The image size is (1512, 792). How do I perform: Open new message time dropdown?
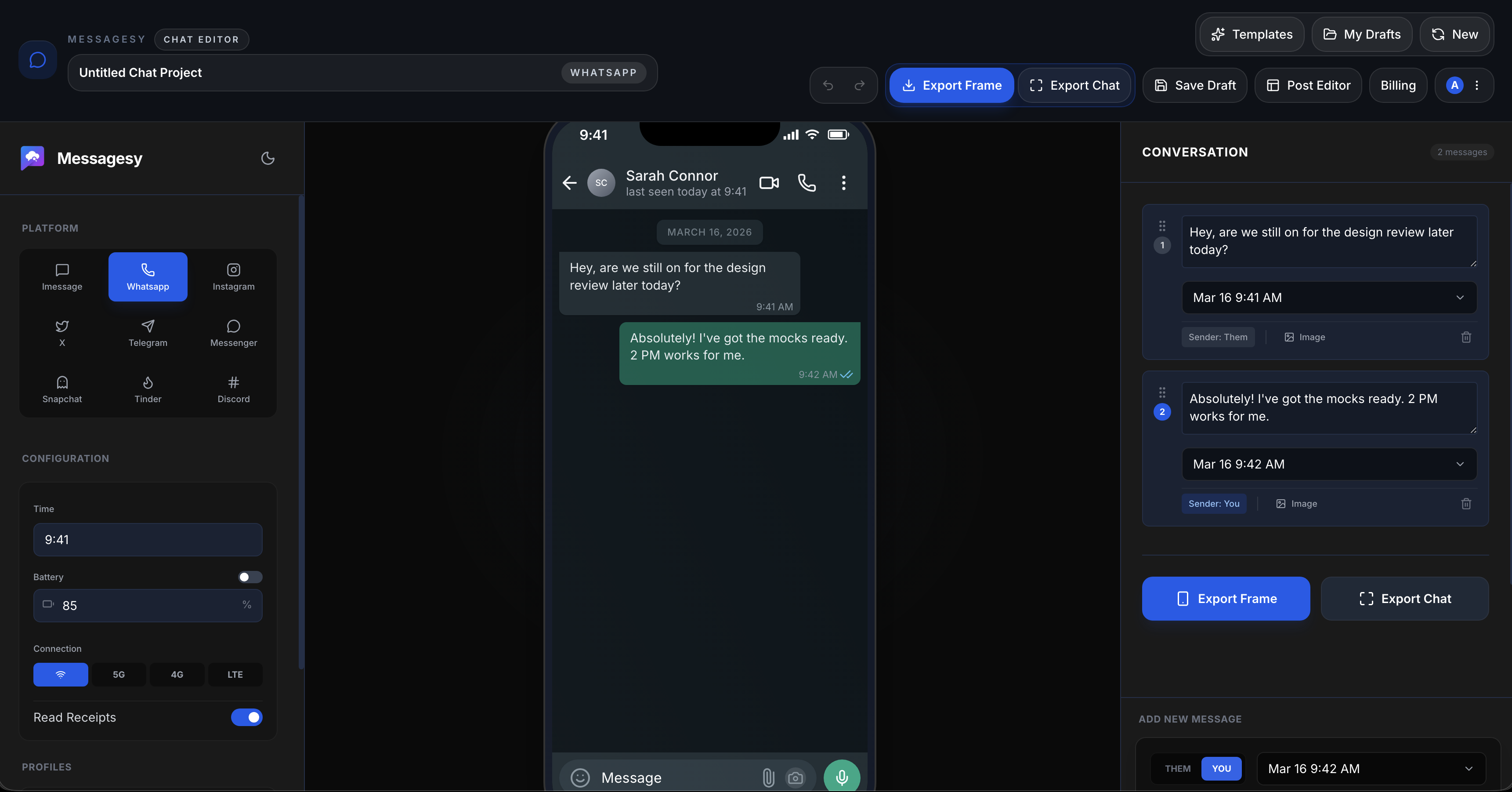tap(1371, 769)
